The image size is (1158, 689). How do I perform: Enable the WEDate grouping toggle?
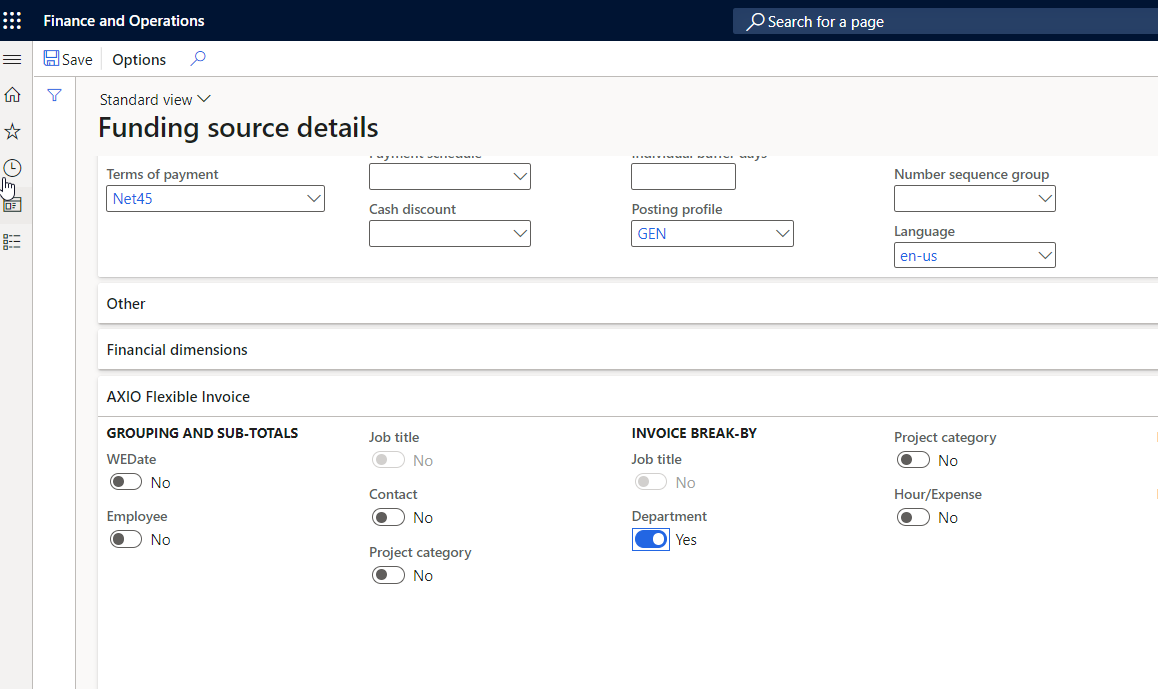[x=125, y=481]
